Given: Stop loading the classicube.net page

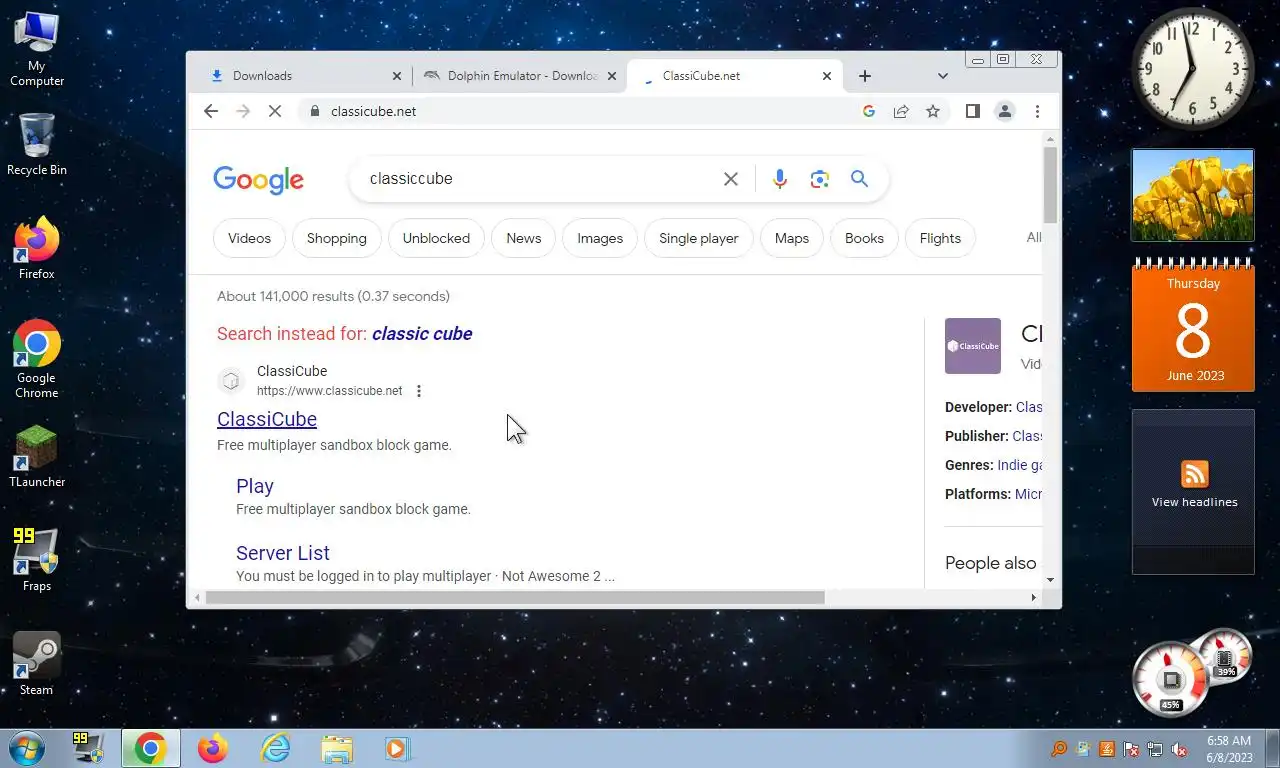Looking at the screenshot, I should [x=275, y=111].
